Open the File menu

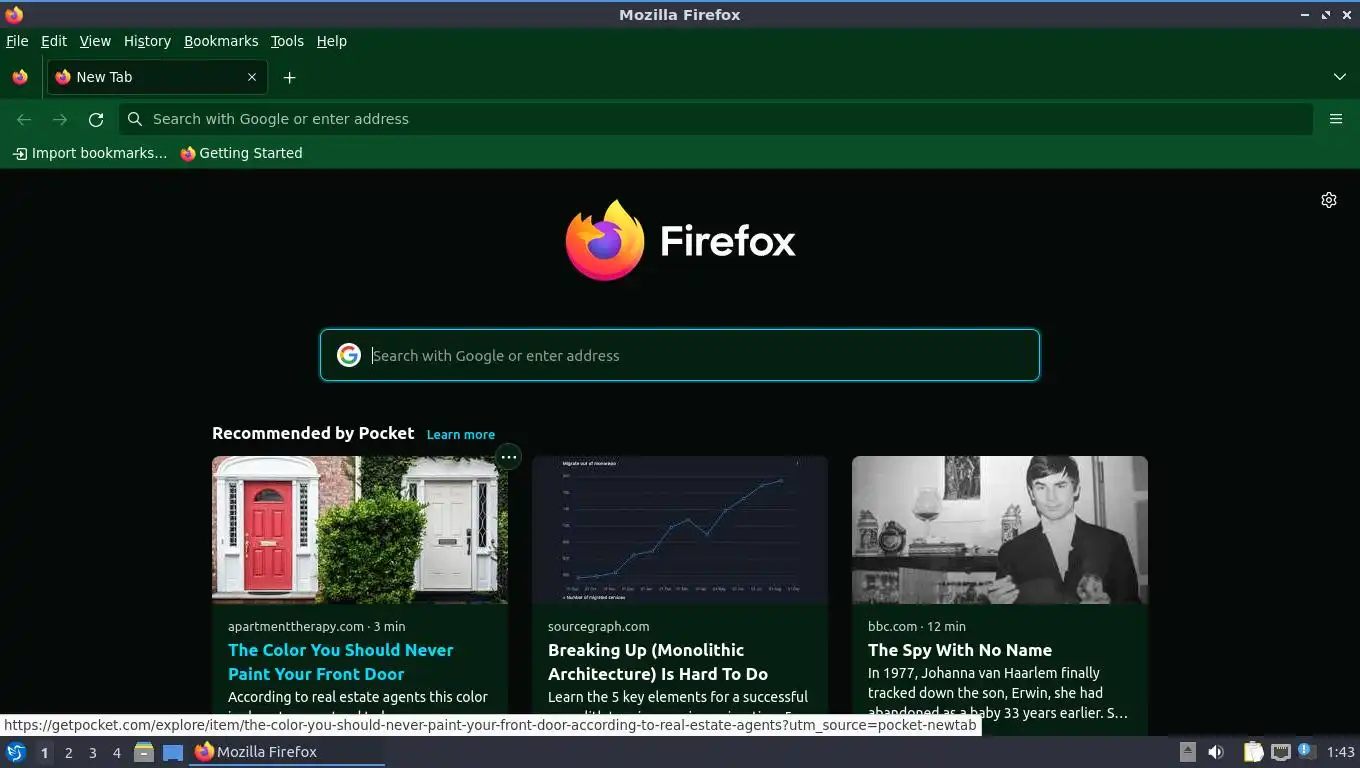pyautogui.click(x=17, y=41)
